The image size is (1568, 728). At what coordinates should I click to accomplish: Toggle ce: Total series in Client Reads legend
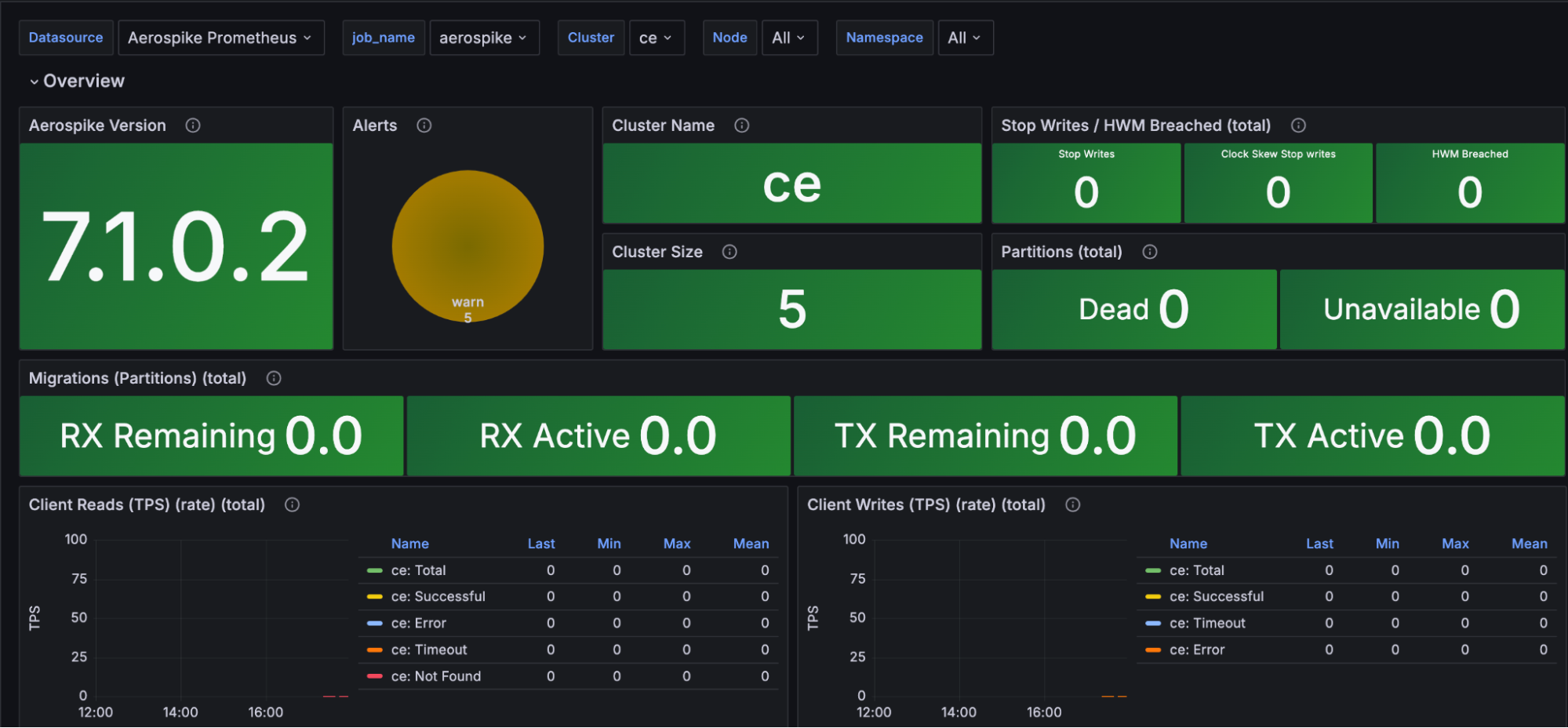tap(419, 570)
